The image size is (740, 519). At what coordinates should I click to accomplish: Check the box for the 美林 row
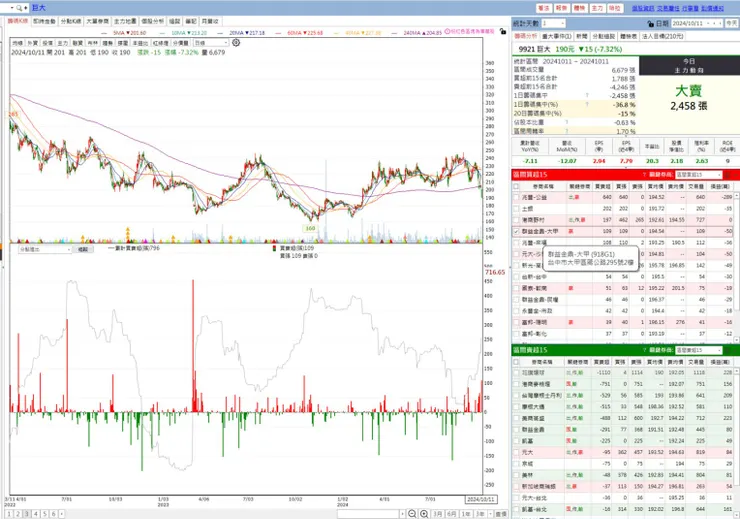[x=516, y=475]
